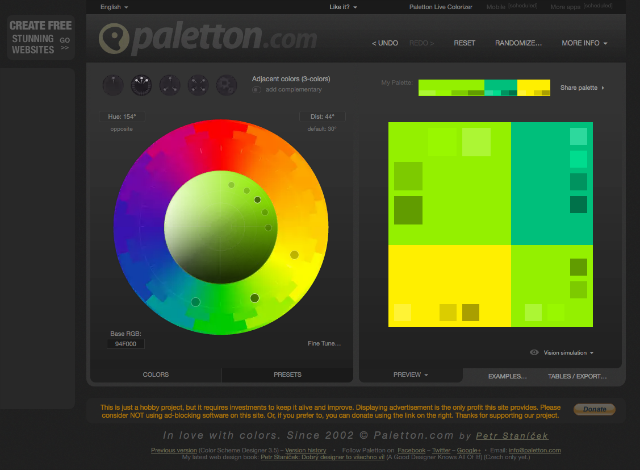Click the My Palette color strip

tap(484, 88)
